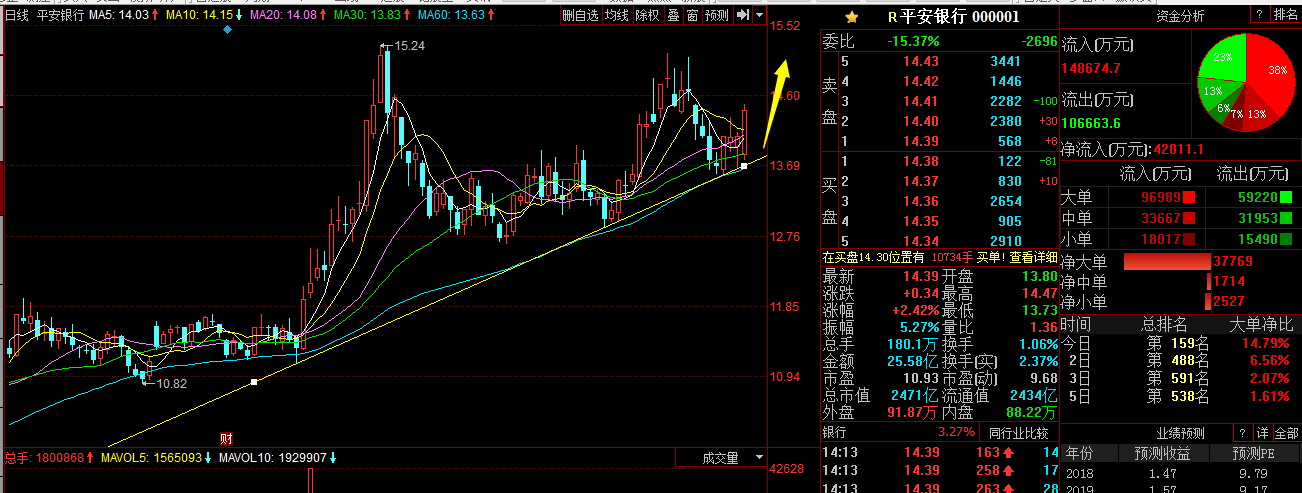1302x493 pixels.
Task: Click the 委比 -15.37% value
Action: click(x=913, y=41)
